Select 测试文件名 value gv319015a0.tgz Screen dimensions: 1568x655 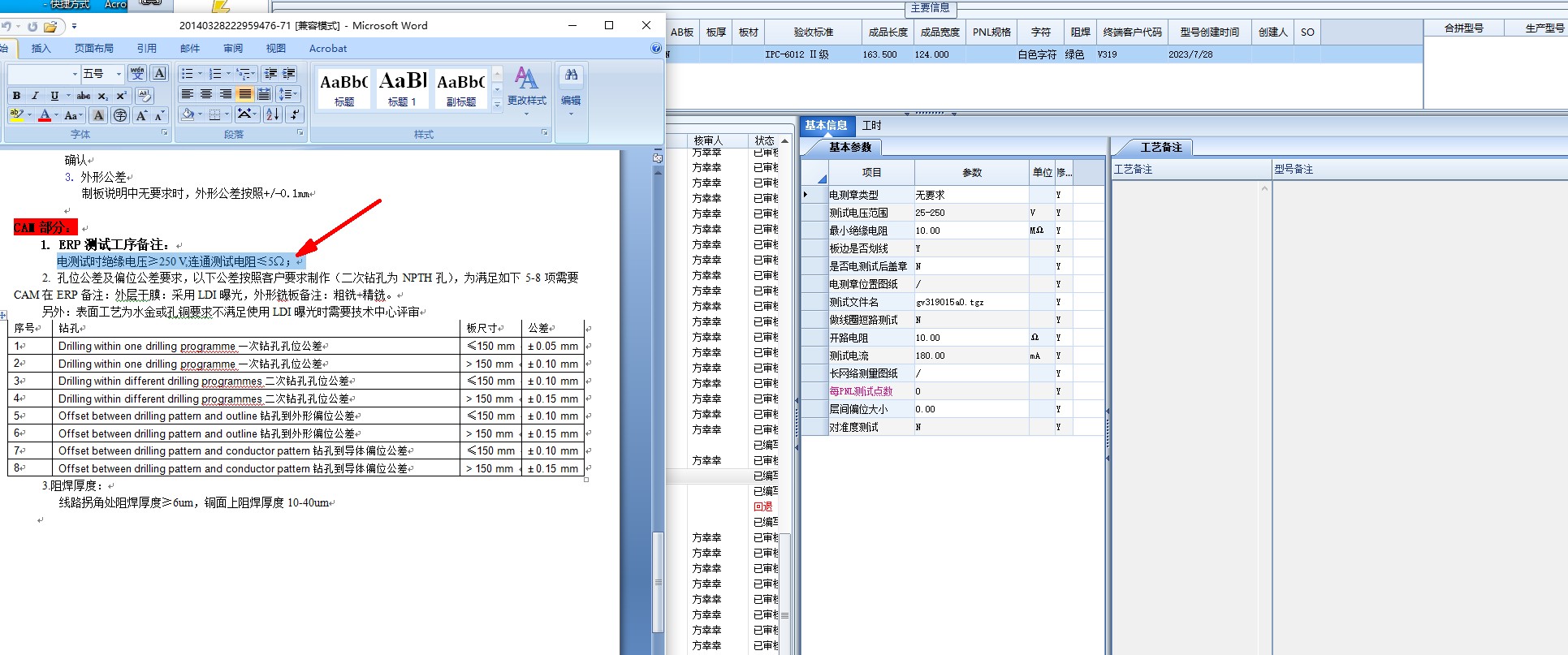pos(971,302)
